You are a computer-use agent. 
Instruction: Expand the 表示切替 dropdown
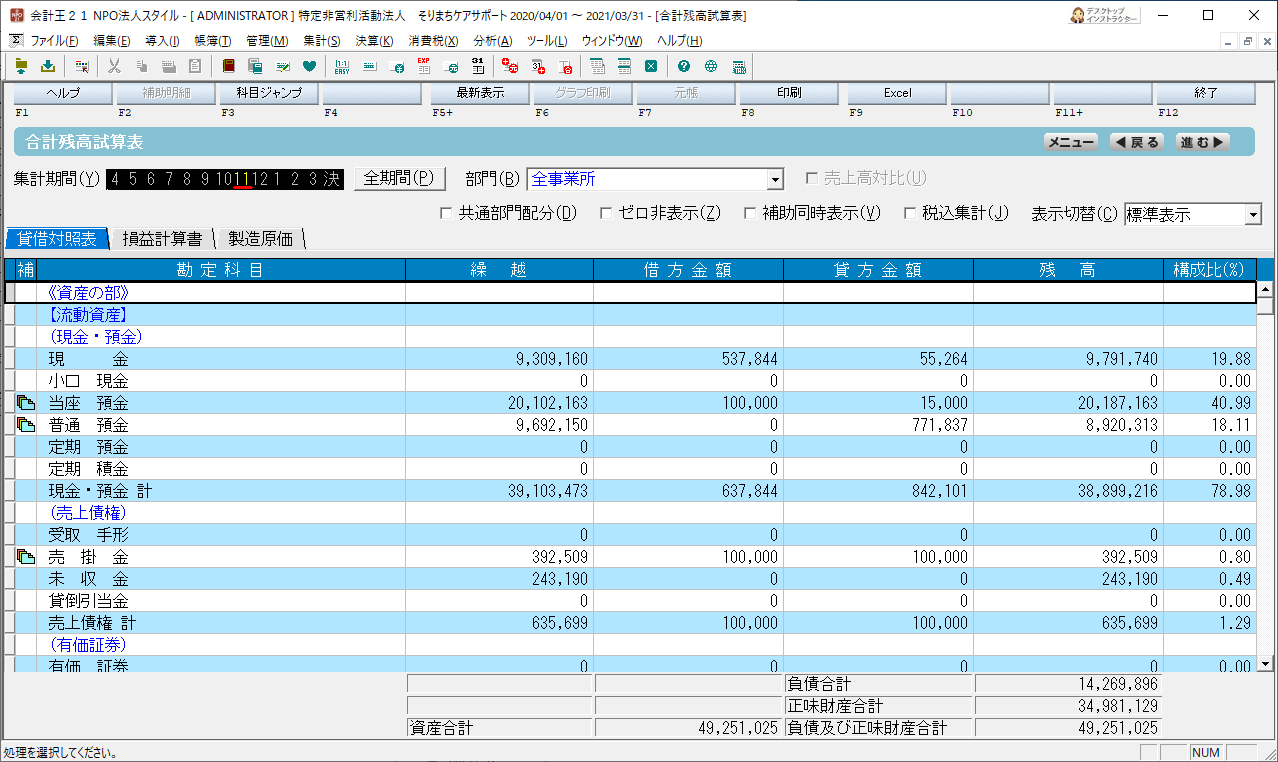1253,214
